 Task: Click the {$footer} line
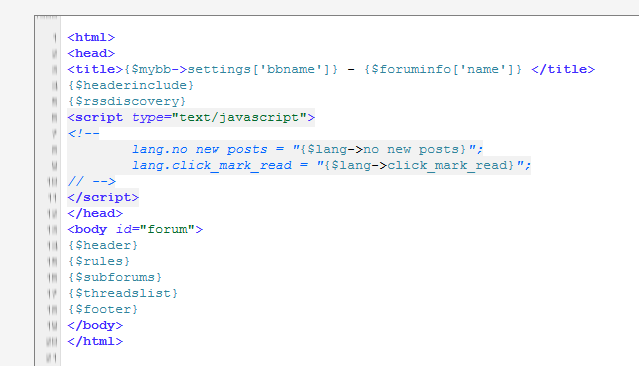(x=103, y=309)
